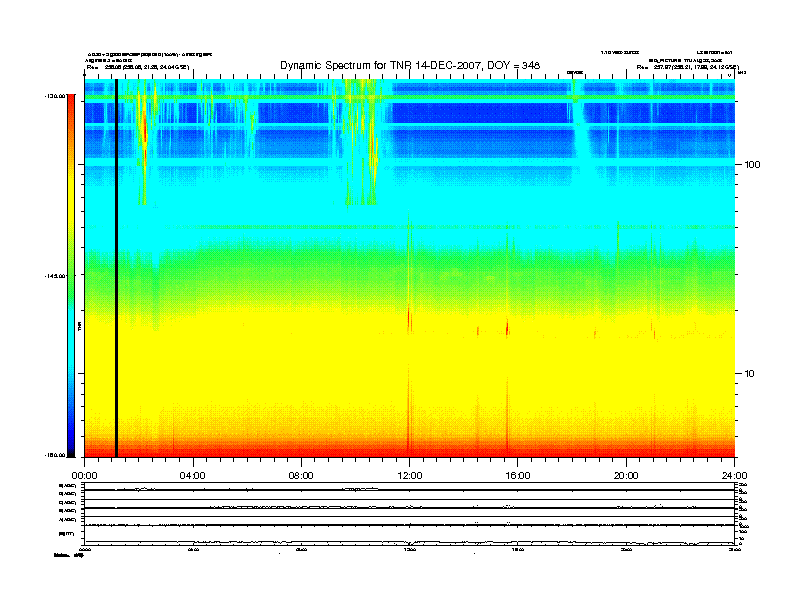
Task: Click the black vertical marker line in spectrum
Action: 116,268
